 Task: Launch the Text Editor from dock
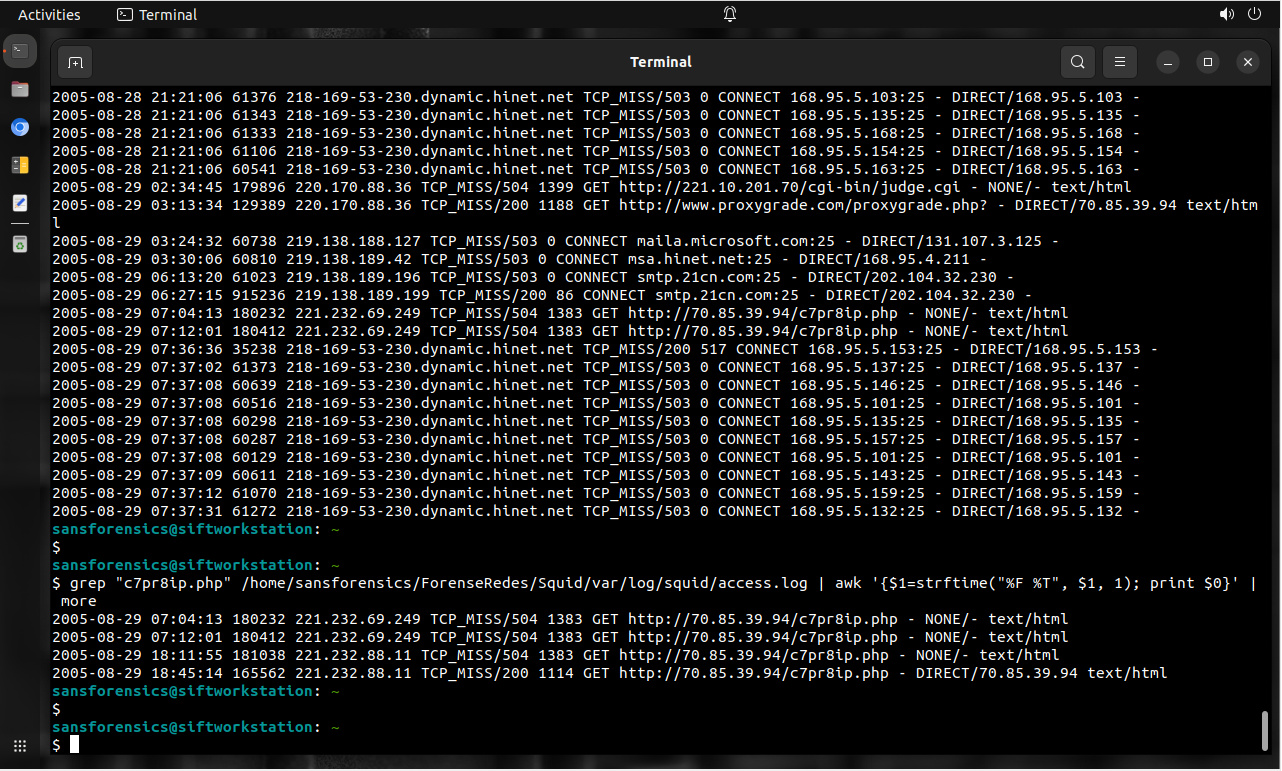(x=20, y=203)
